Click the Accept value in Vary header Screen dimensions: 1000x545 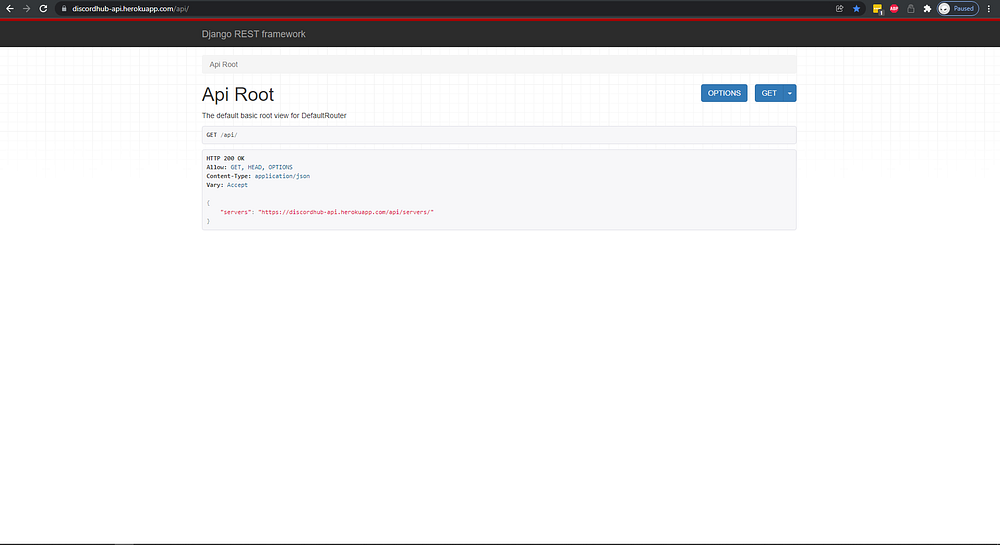(237, 185)
